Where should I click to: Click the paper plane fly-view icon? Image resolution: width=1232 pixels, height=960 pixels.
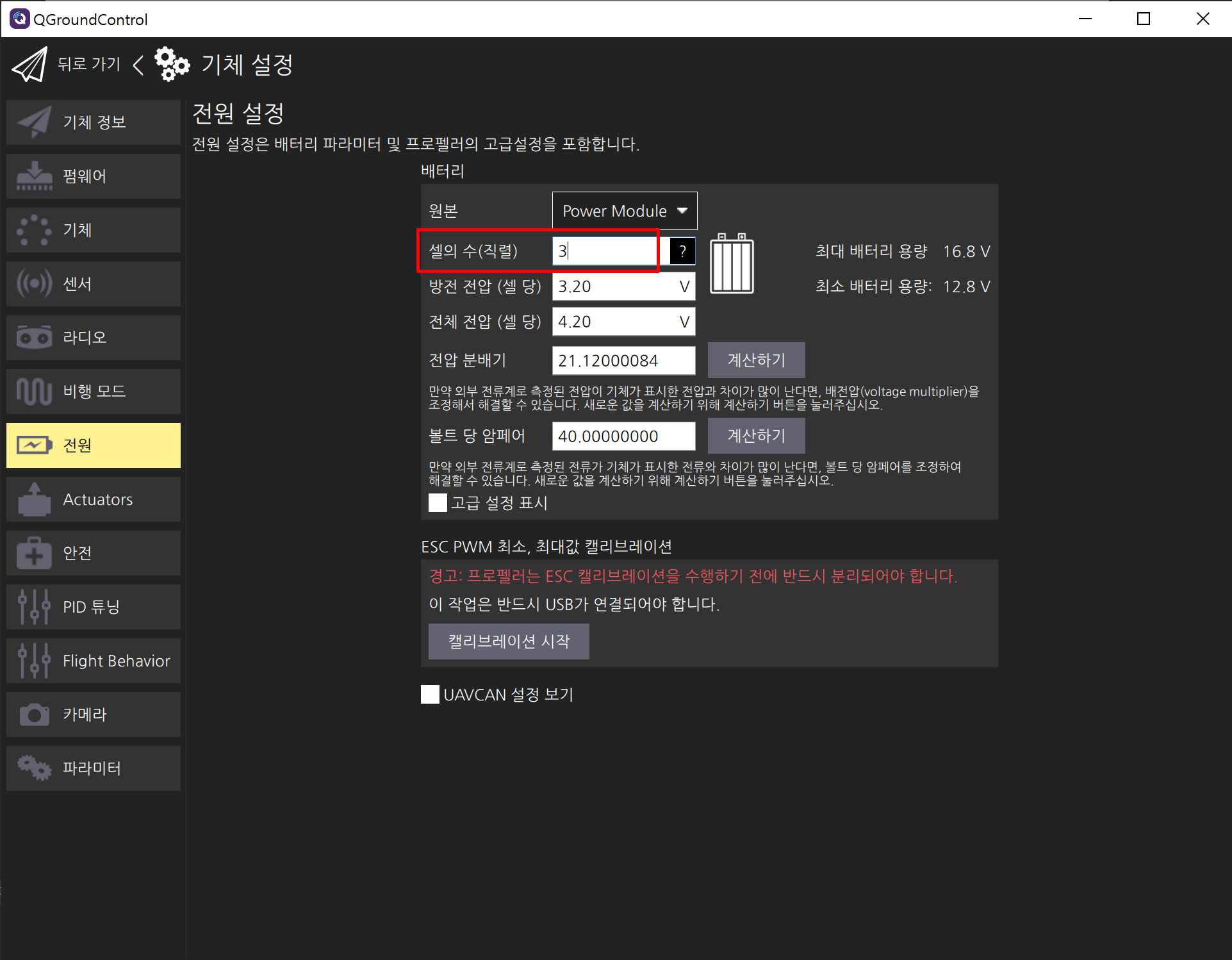click(x=29, y=65)
